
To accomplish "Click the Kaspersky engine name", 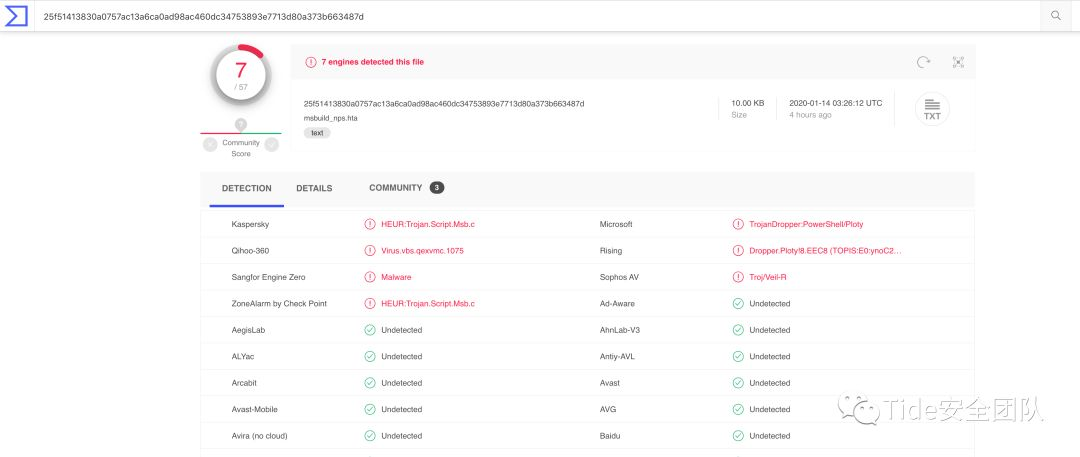I will point(250,224).
